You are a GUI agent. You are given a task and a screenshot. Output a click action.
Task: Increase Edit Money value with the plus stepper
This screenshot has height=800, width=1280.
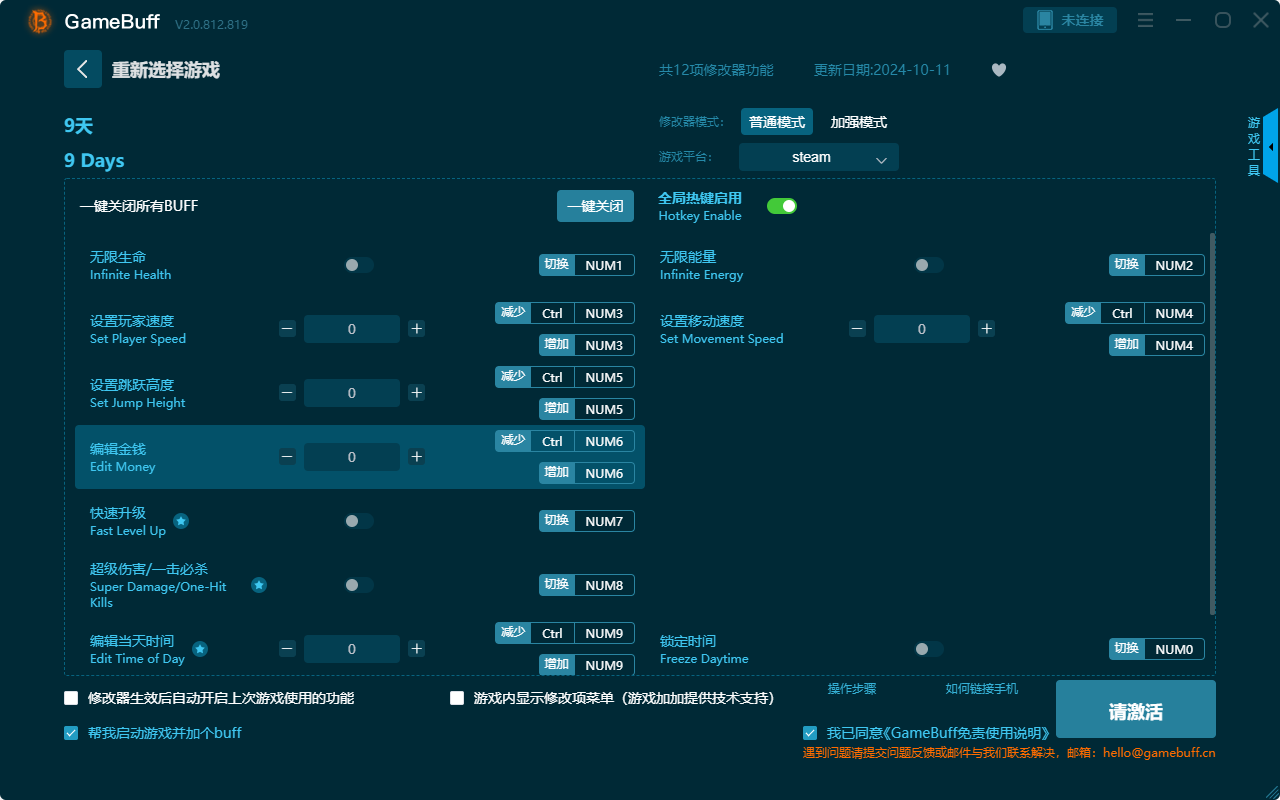pos(416,456)
